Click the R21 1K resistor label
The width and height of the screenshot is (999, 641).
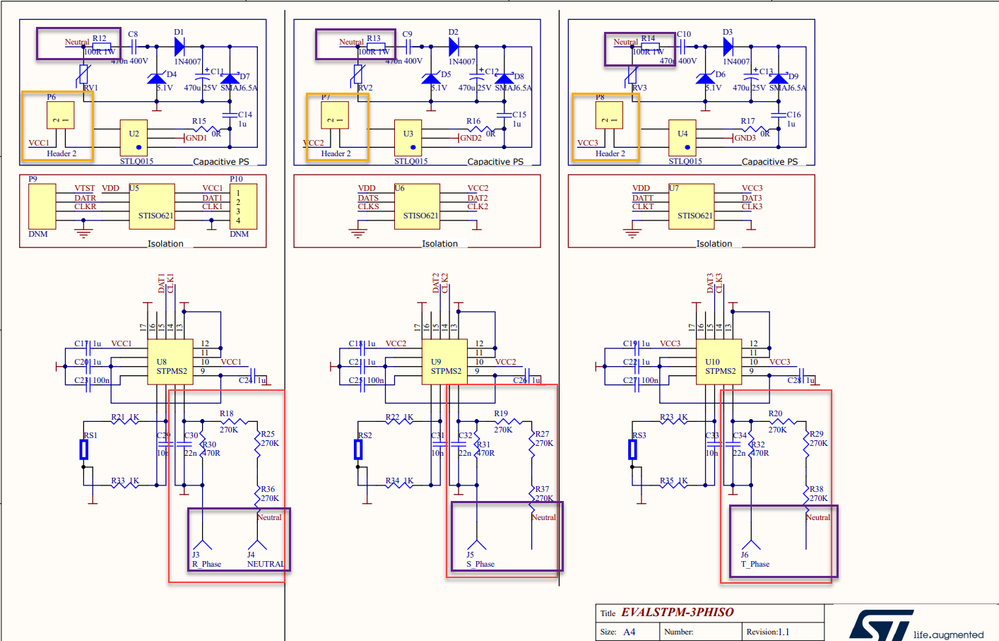[125, 418]
